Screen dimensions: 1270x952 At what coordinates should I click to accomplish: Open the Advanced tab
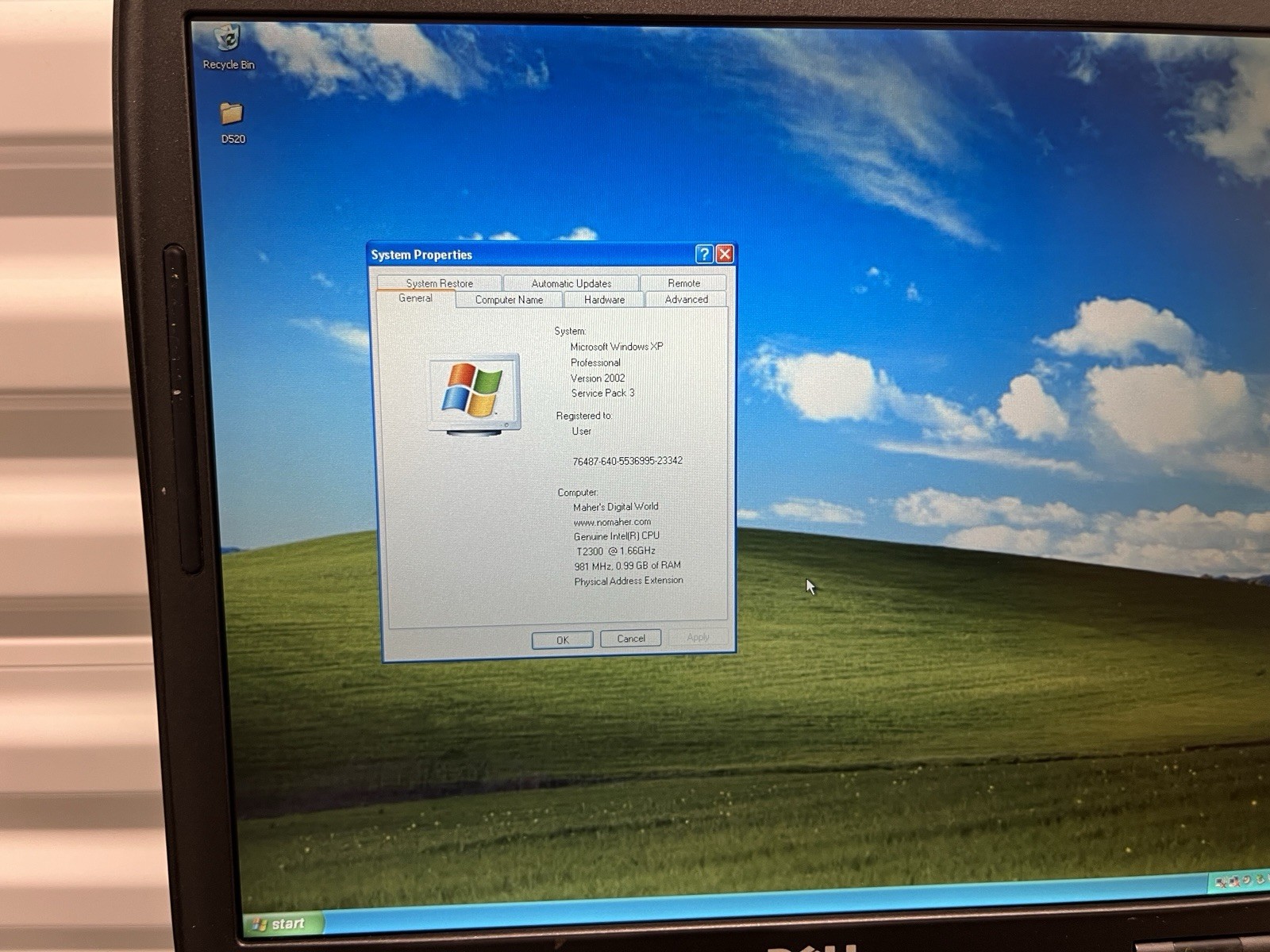[686, 300]
